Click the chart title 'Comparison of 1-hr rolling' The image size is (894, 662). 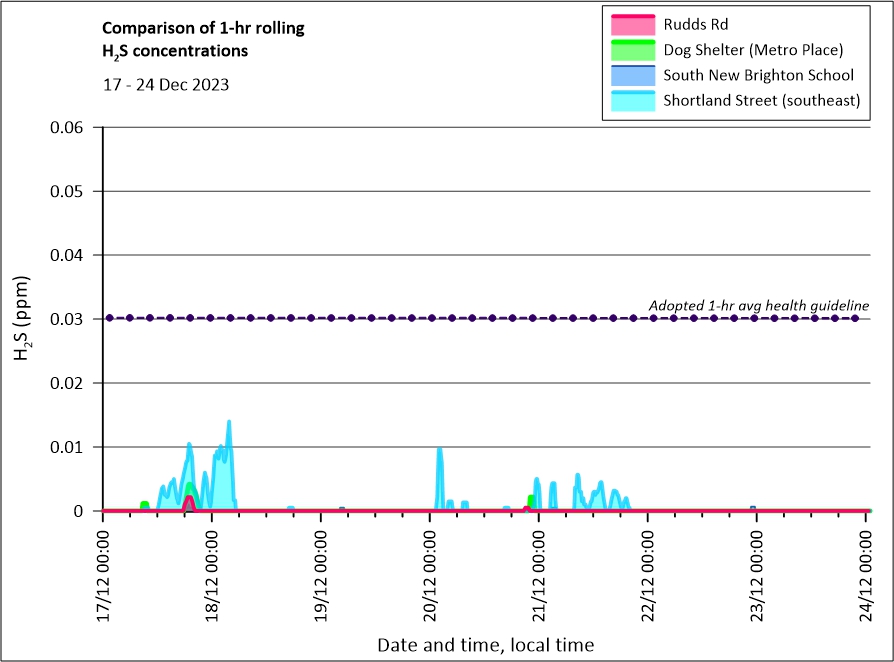(x=204, y=28)
